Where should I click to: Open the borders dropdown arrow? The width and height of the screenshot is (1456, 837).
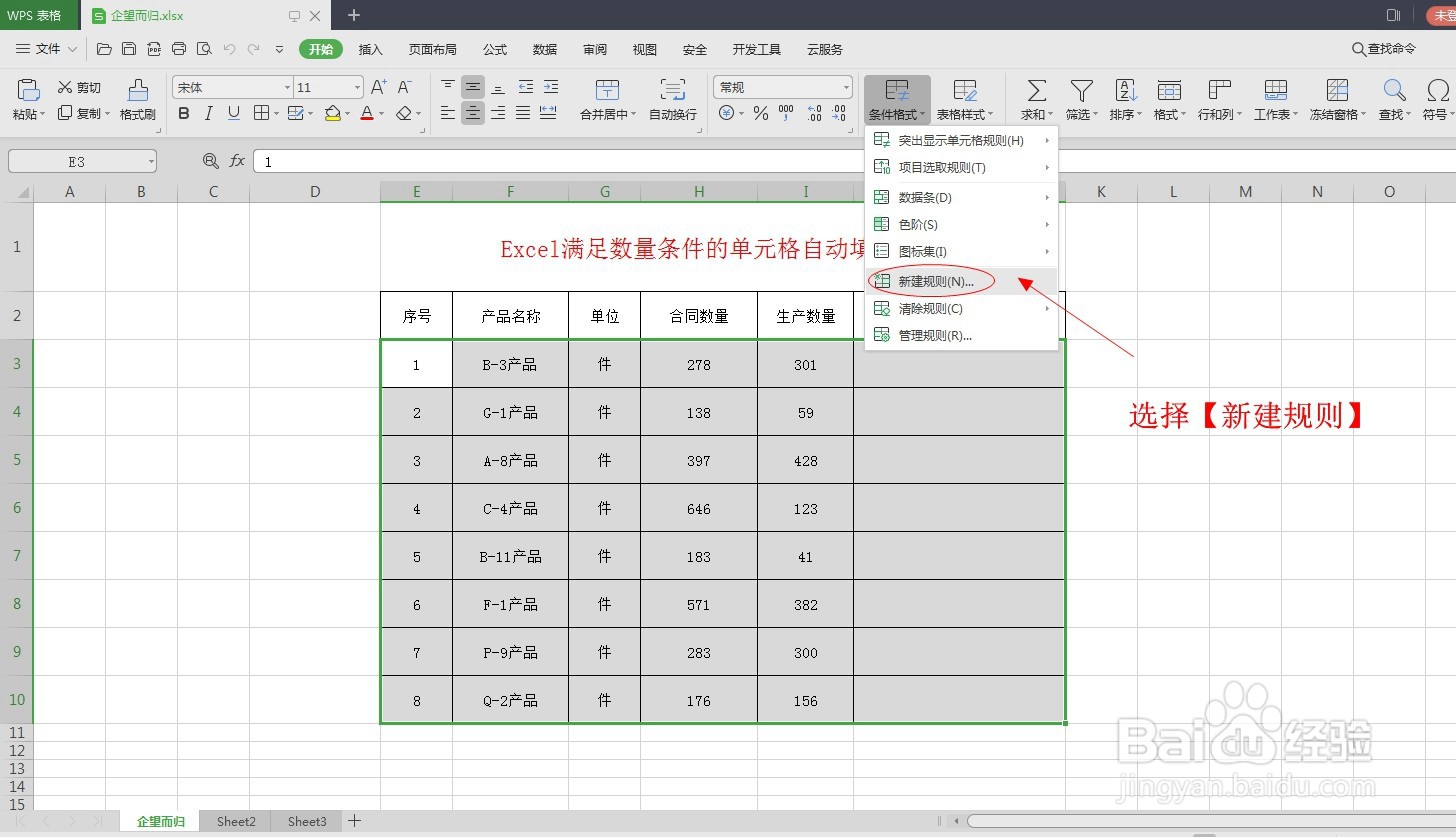point(276,114)
